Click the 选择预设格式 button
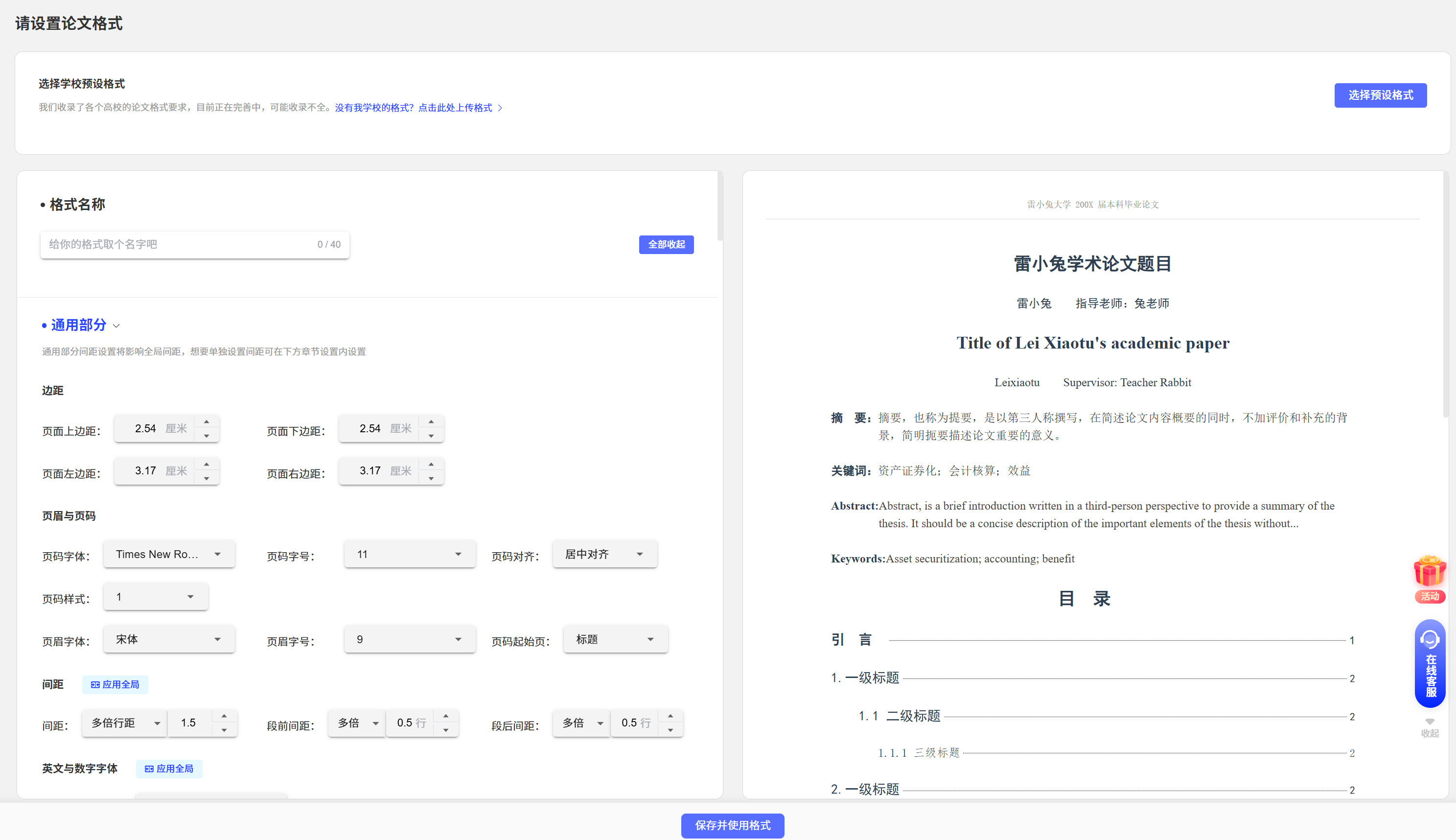This screenshot has height=840, width=1456. coord(1380,95)
